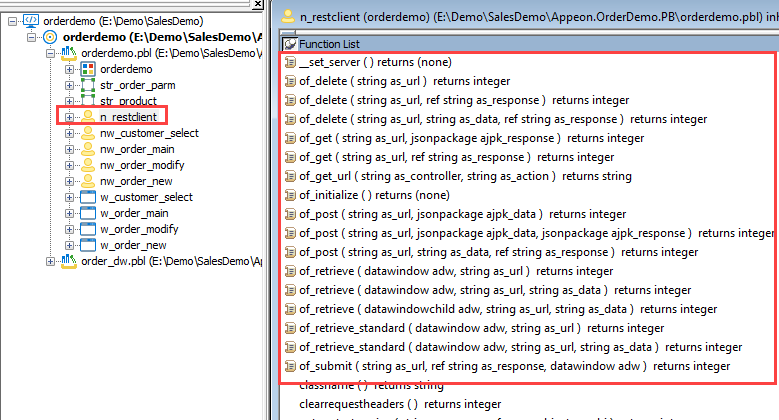Click the w_customer_select window icon

[88, 197]
